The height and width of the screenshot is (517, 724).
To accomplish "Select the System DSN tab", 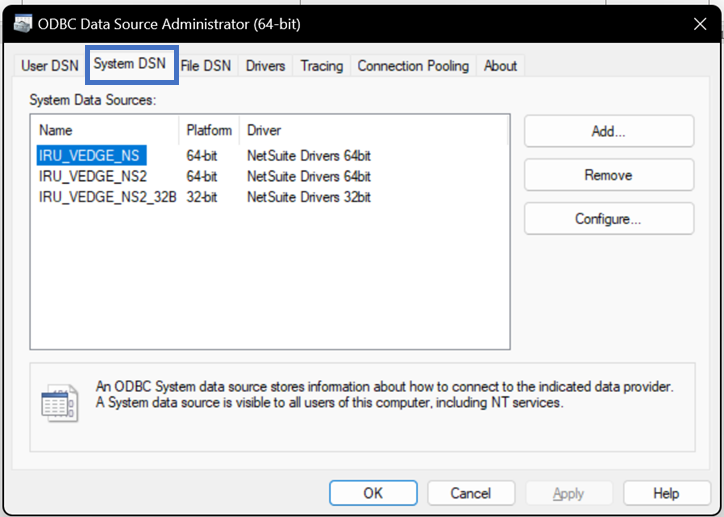I will click(130, 64).
